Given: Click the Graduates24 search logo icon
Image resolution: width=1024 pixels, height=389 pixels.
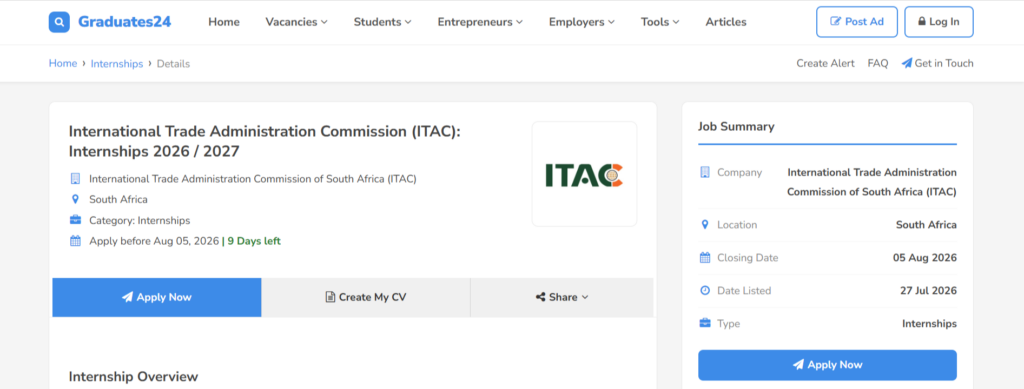Looking at the screenshot, I should [59, 22].
